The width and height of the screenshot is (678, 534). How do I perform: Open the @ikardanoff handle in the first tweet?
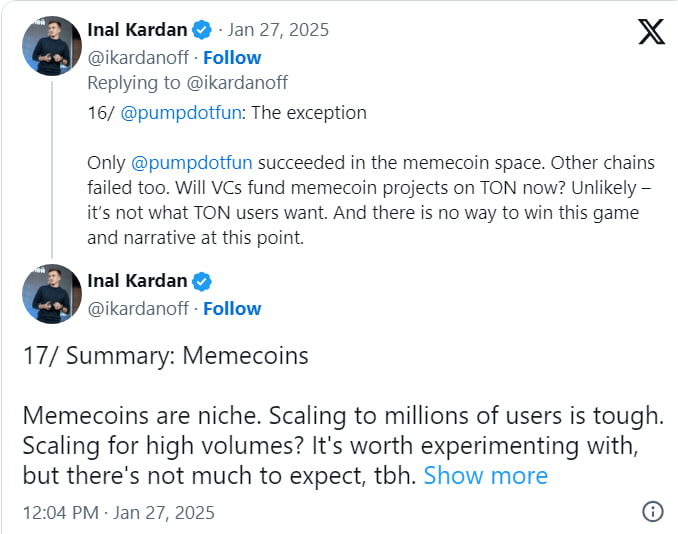pyautogui.click(x=138, y=57)
